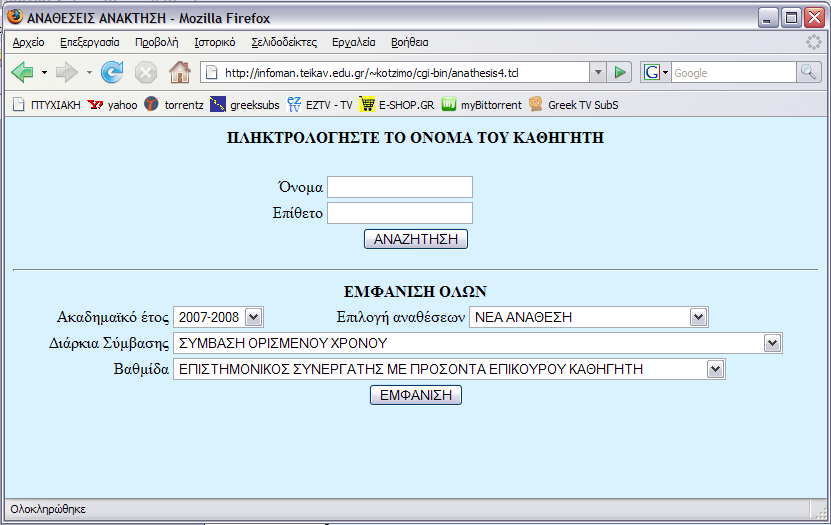Open the torrentz bookmark

pyautogui.click(x=174, y=105)
